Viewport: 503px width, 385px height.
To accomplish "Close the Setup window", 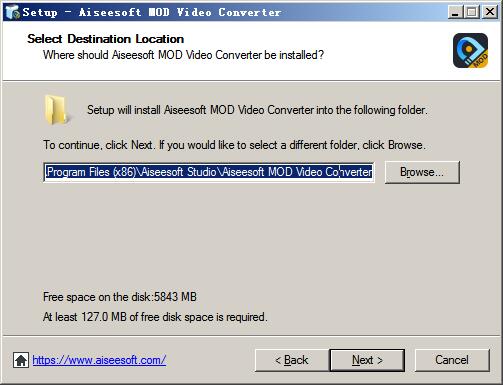I will (490, 12).
